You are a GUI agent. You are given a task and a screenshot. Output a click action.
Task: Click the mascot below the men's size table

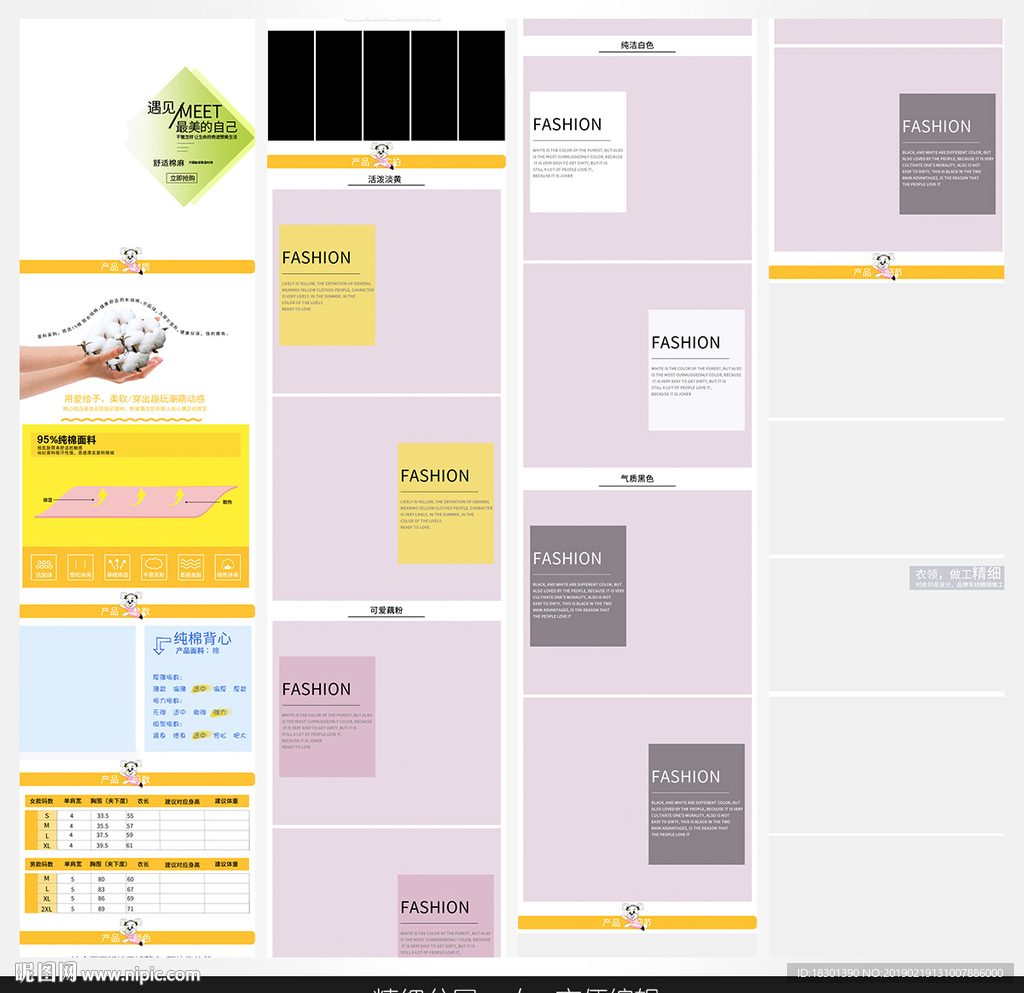[x=131, y=931]
